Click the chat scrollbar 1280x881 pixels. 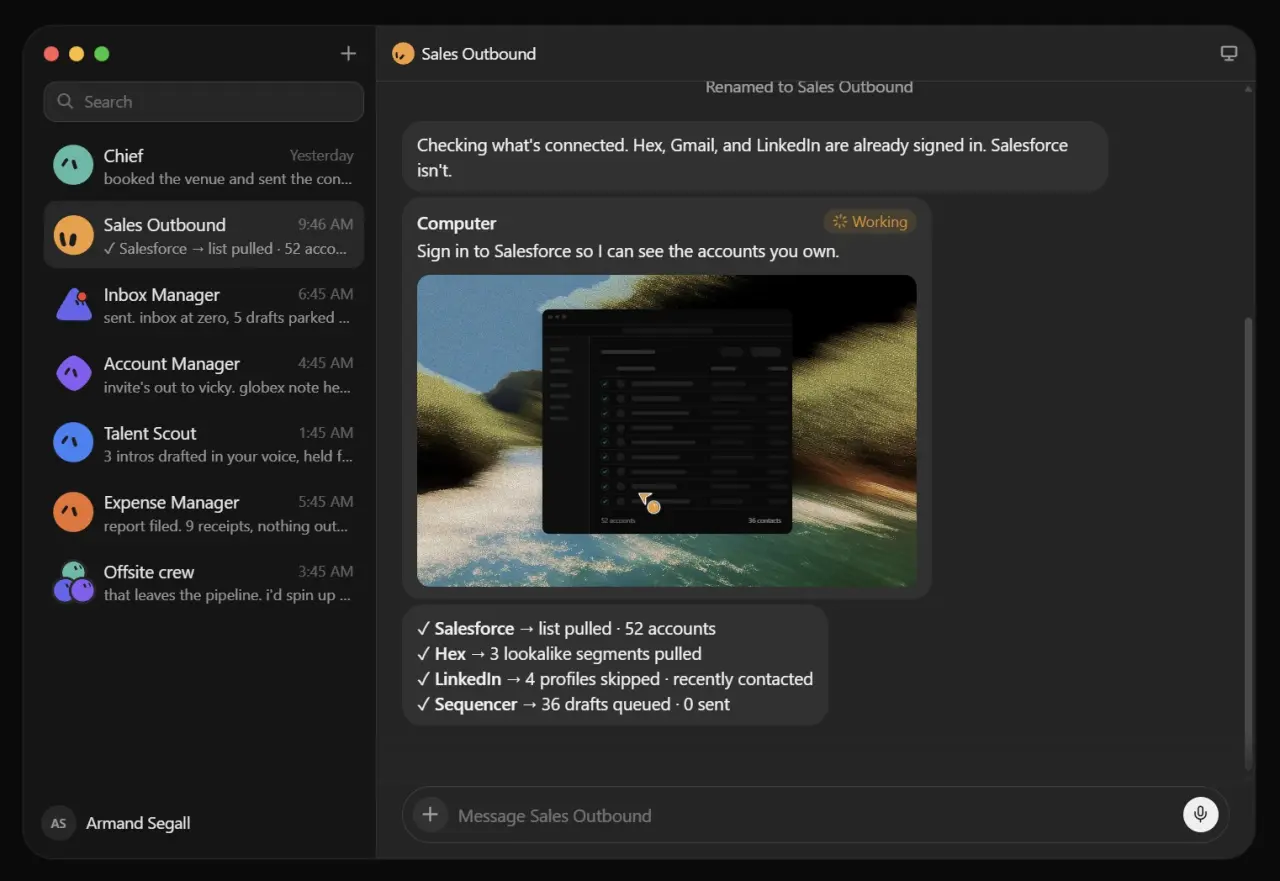(x=1247, y=543)
